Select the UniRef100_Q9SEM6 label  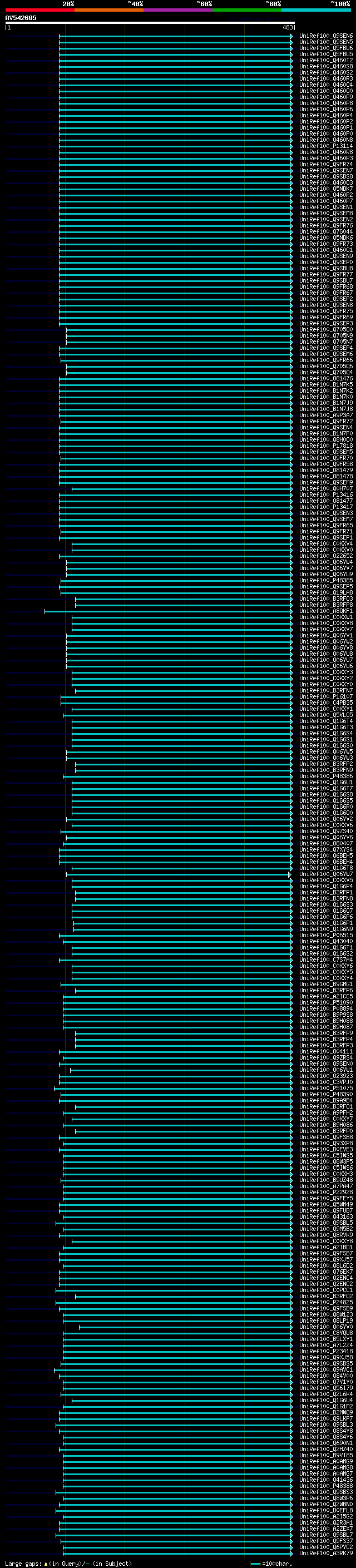coord(325,354)
